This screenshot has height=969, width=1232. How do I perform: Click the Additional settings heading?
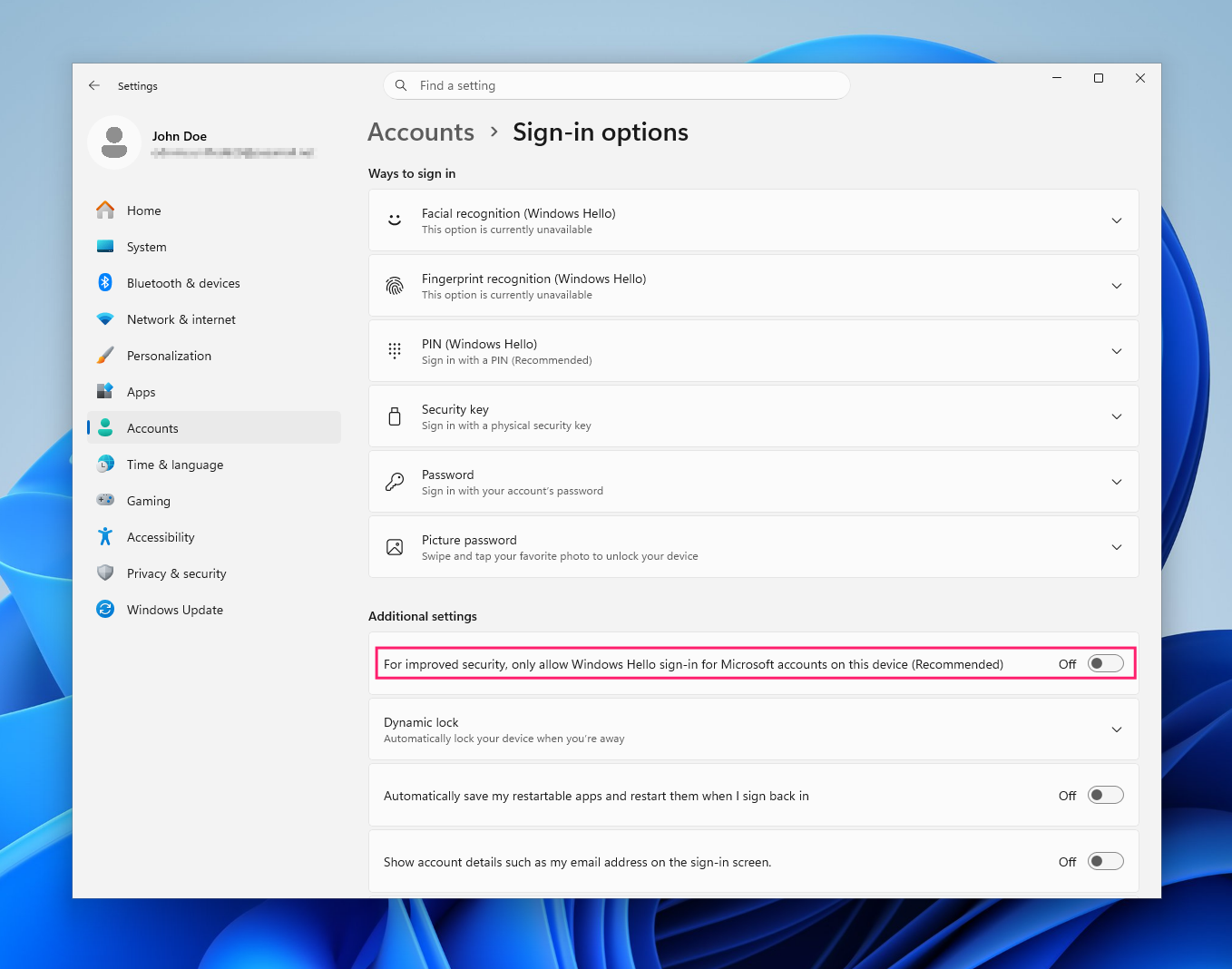423,616
